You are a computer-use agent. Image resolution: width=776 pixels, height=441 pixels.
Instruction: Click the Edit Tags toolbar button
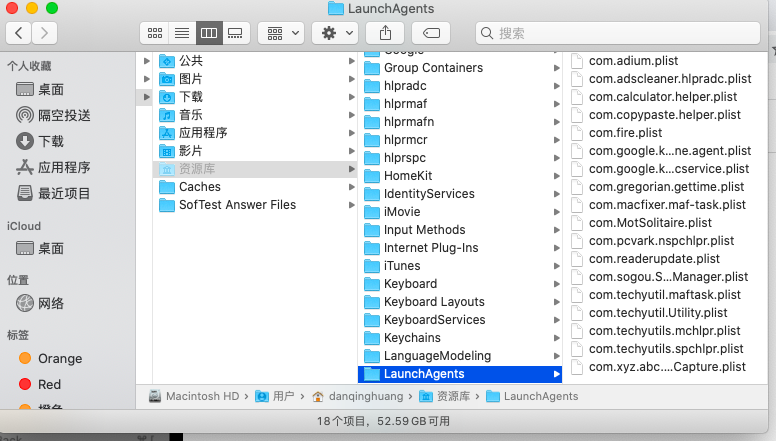(x=431, y=33)
